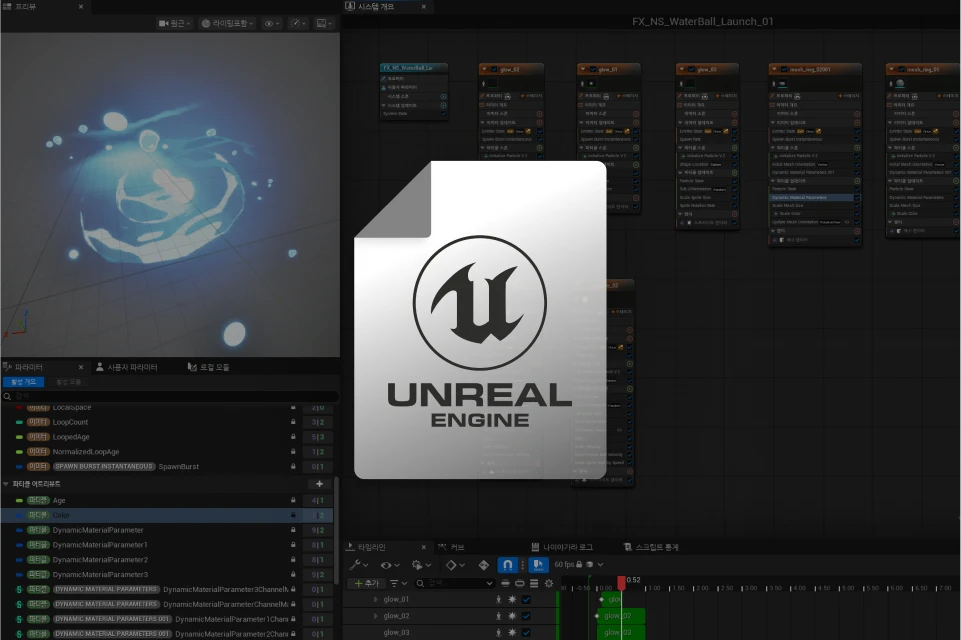Screen dimensions: 961x640
Task: Click the auto-key diamond icon in timeline toolbar
Action: tap(484, 565)
